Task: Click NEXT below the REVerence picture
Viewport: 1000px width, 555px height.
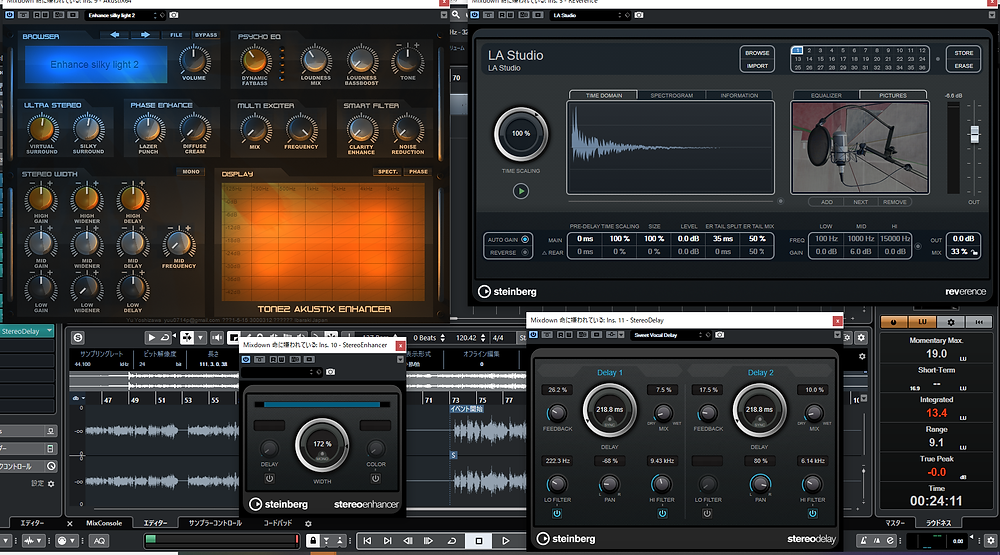Action: tap(860, 202)
